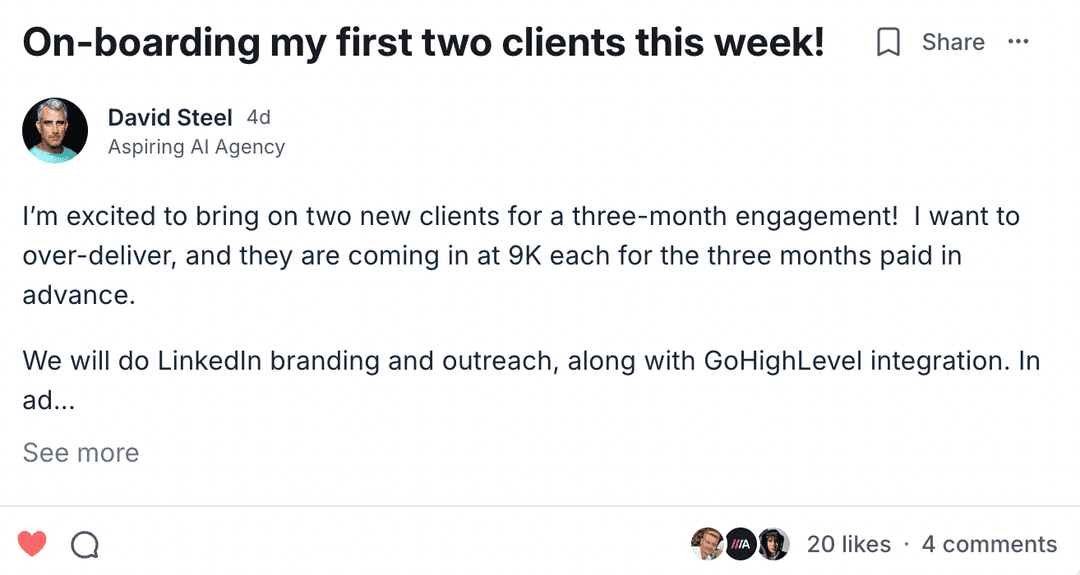
Task: Click the third liker's avatar
Action: click(773, 544)
